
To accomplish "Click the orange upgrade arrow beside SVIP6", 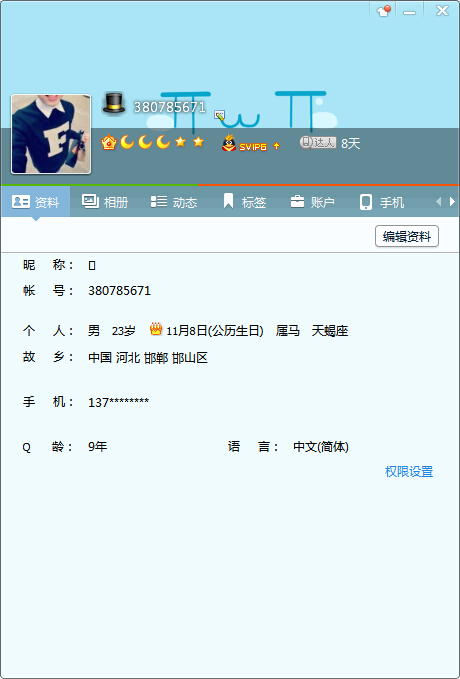I will 276,146.
